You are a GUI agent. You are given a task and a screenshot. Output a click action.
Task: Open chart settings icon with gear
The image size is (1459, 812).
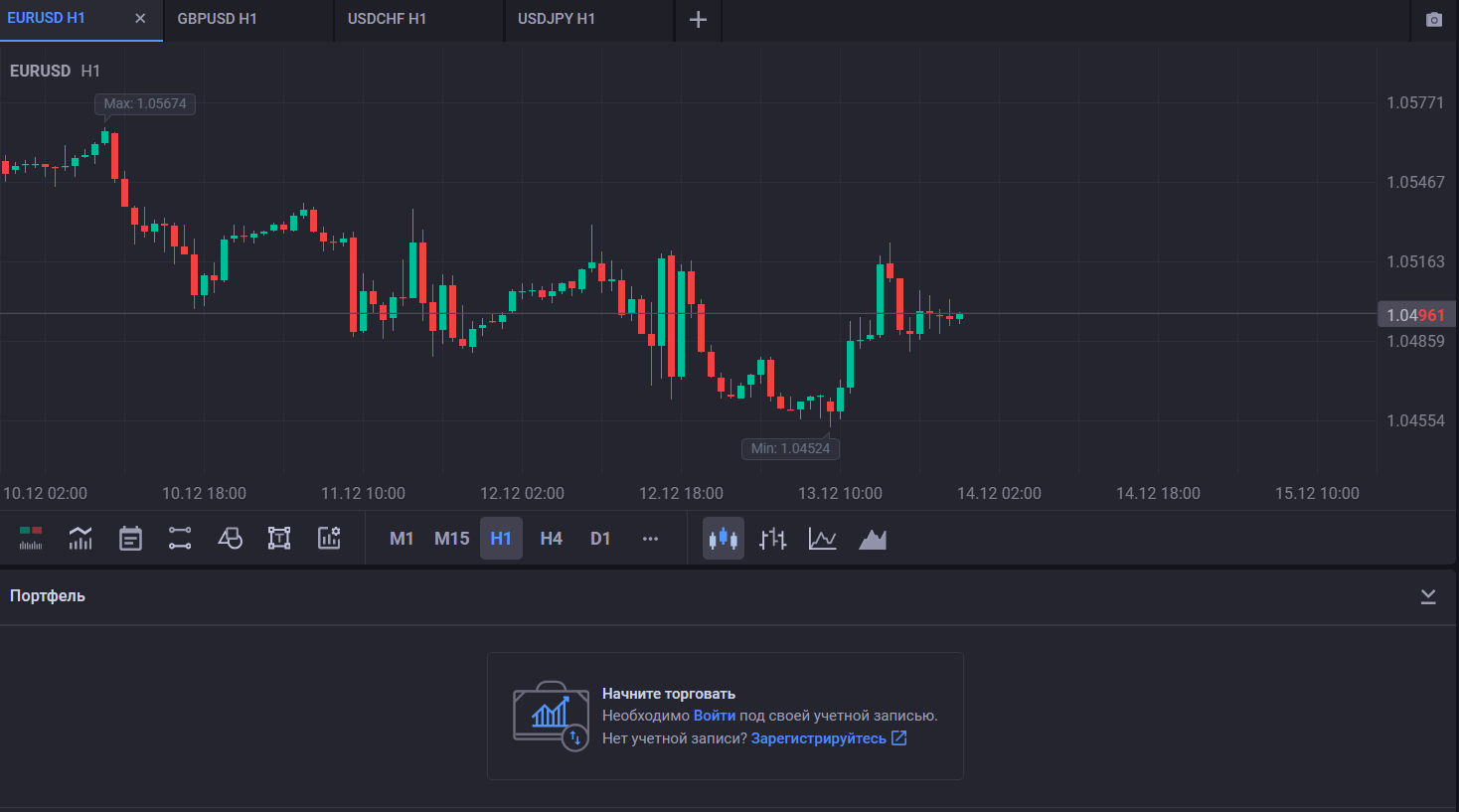pyautogui.click(x=329, y=539)
